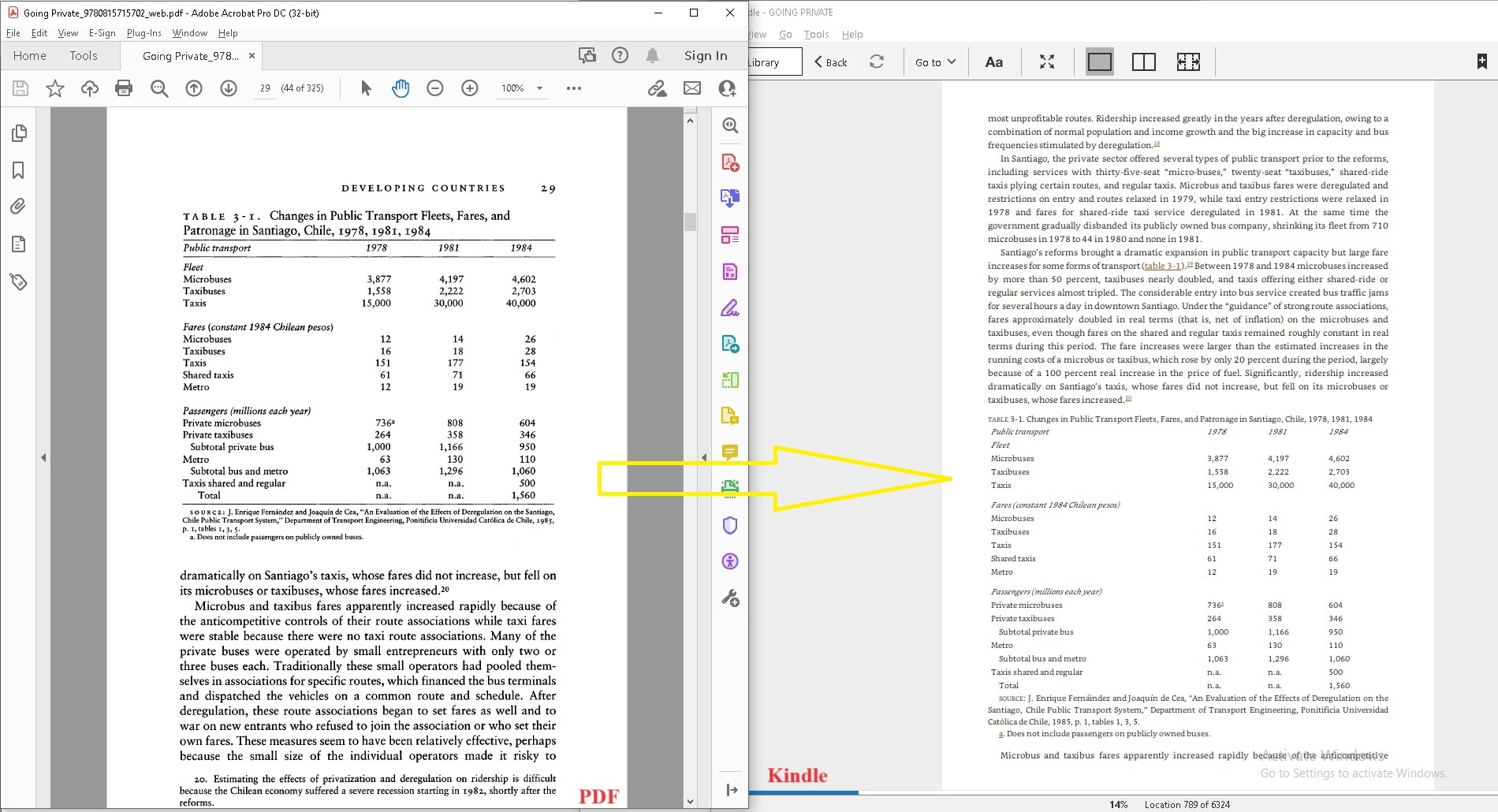Viewport: 1498px width, 812px height.
Task: Switch Kindle to two-column page view
Action: click(1145, 61)
